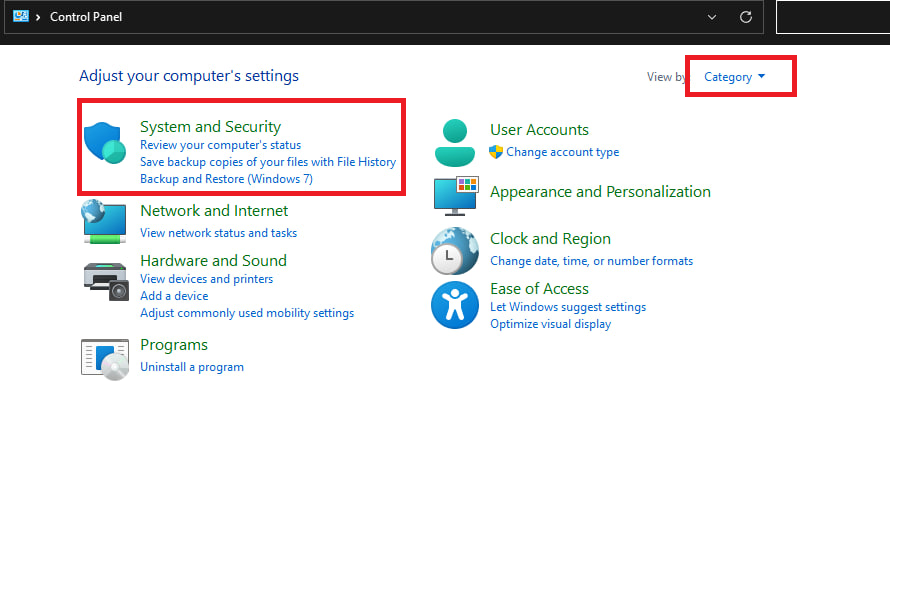Open the View by Category dropdown

(x=734, y=77)
